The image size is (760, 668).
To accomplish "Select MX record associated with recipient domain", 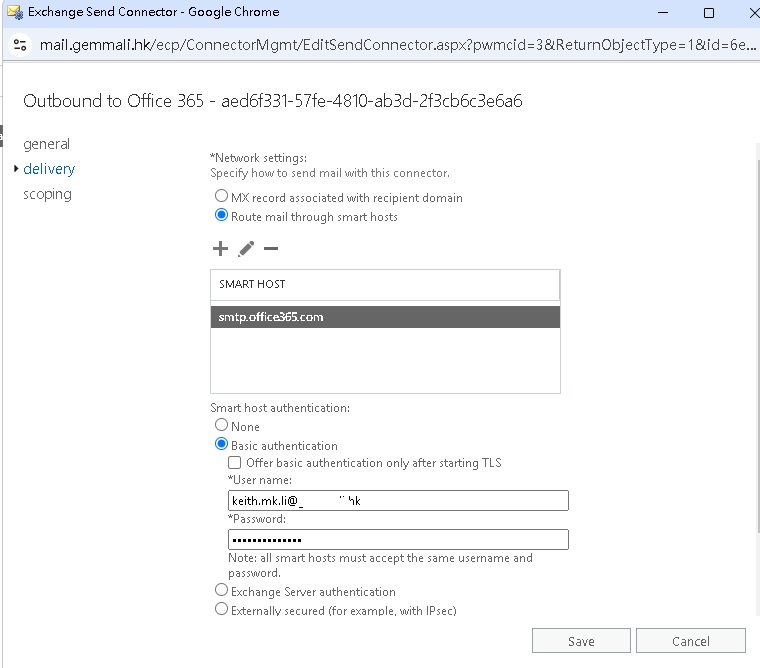I will [222, 196].
